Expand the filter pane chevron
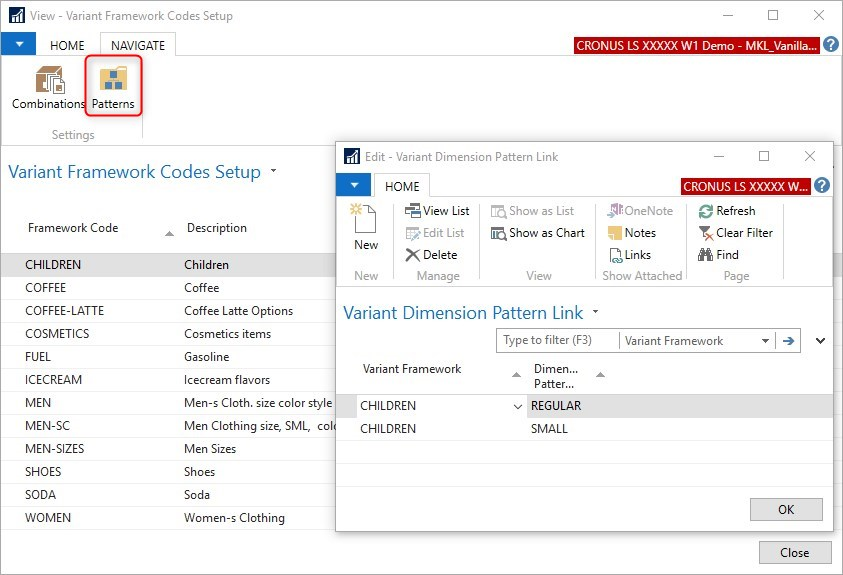Viewport: 843px width, 575px height. pos(820,341)
